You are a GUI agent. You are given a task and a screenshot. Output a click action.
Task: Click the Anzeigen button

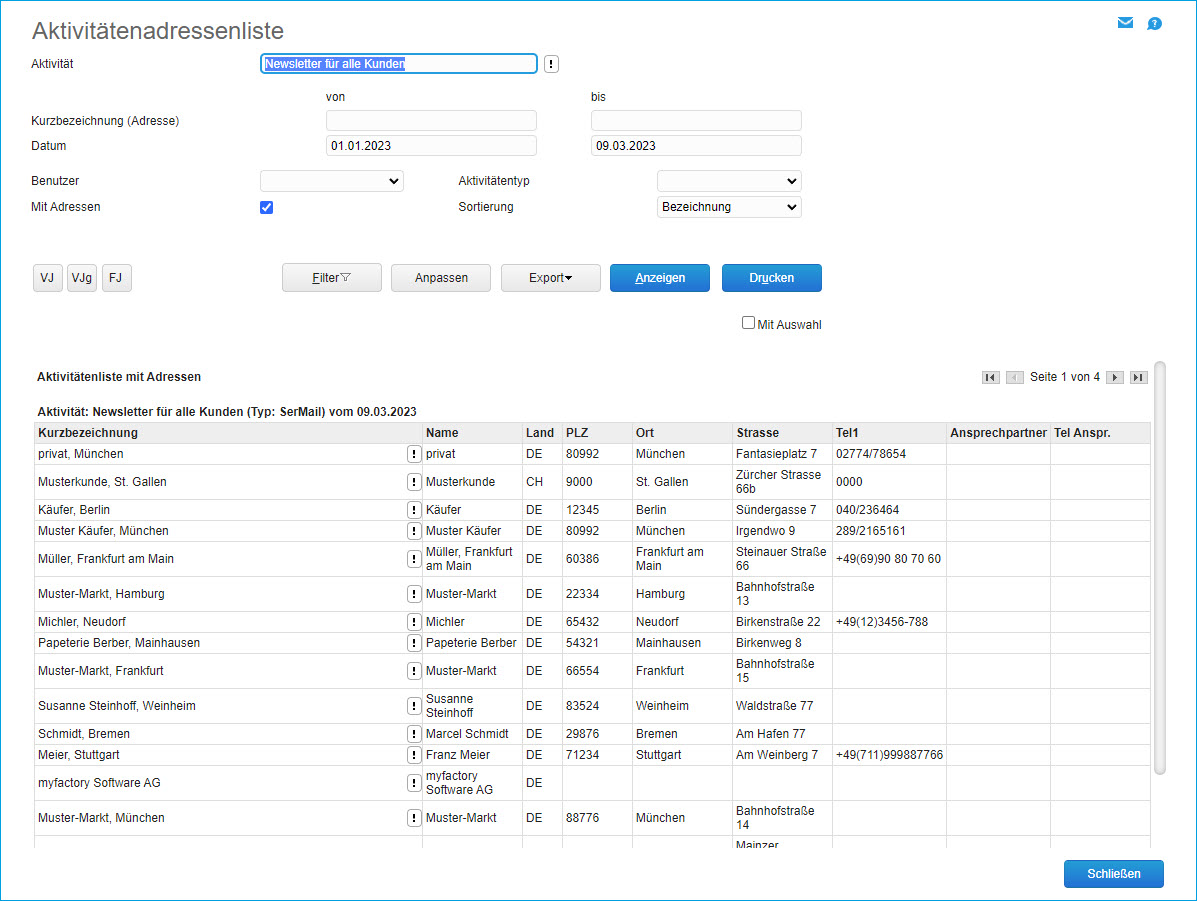(x=660, y=278)
